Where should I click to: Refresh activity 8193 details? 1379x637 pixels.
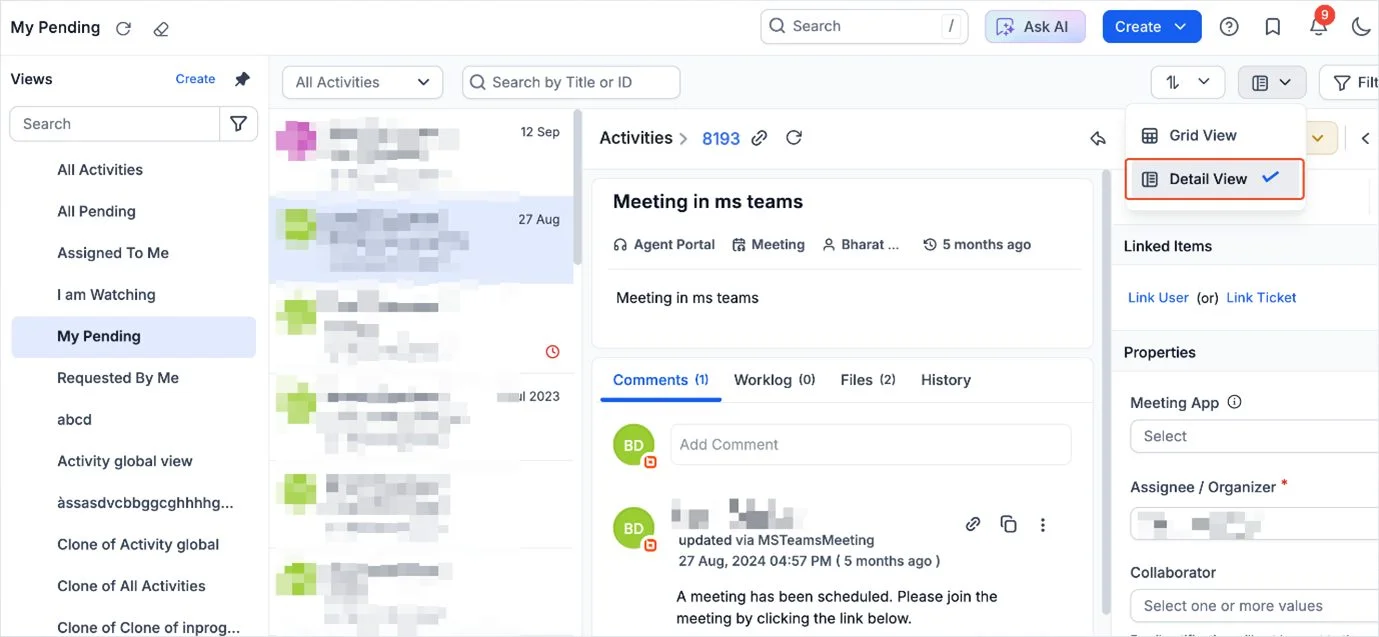[x=794, y=138]
